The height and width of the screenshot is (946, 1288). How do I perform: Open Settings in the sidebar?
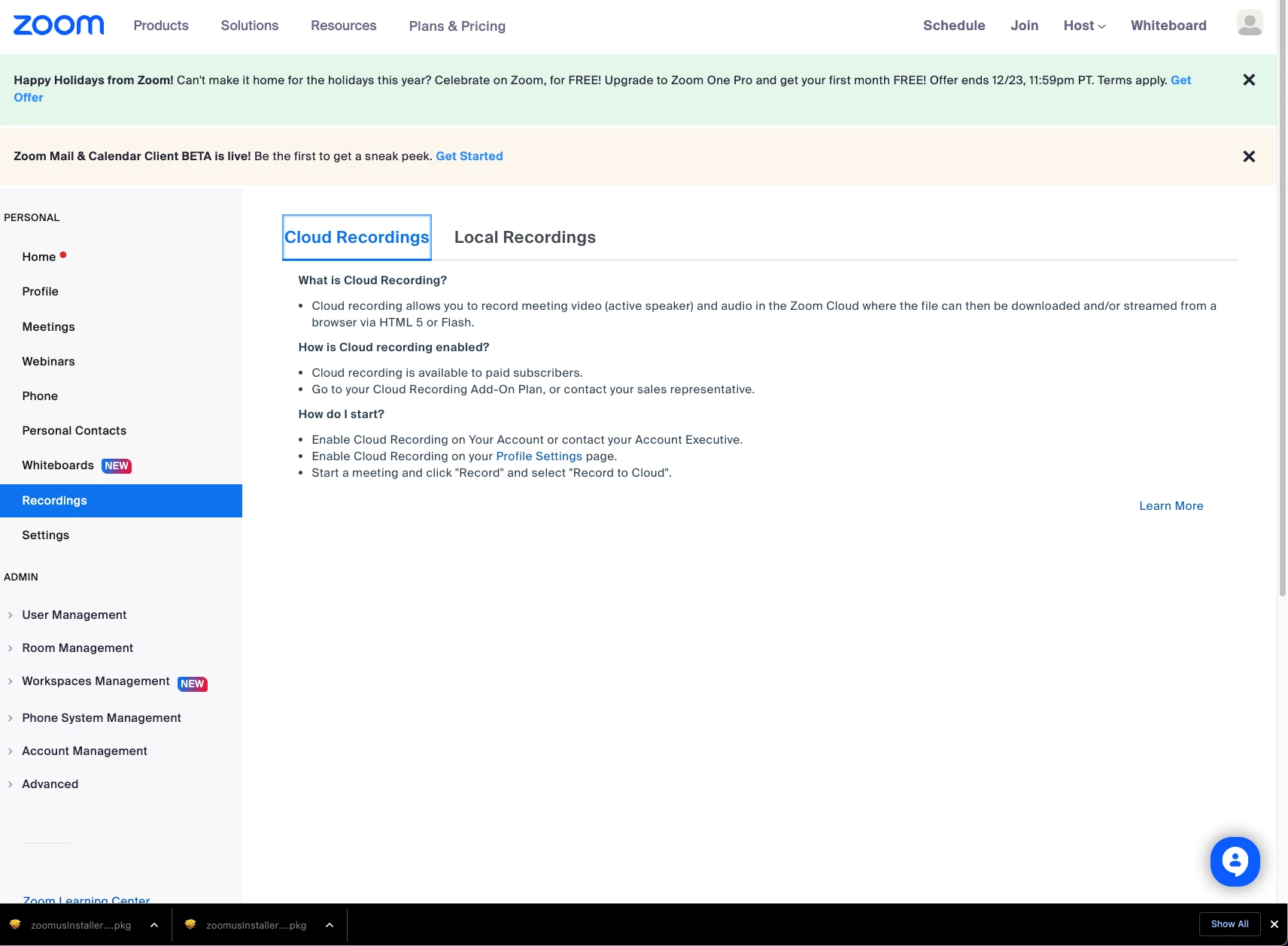click(45, 535)
